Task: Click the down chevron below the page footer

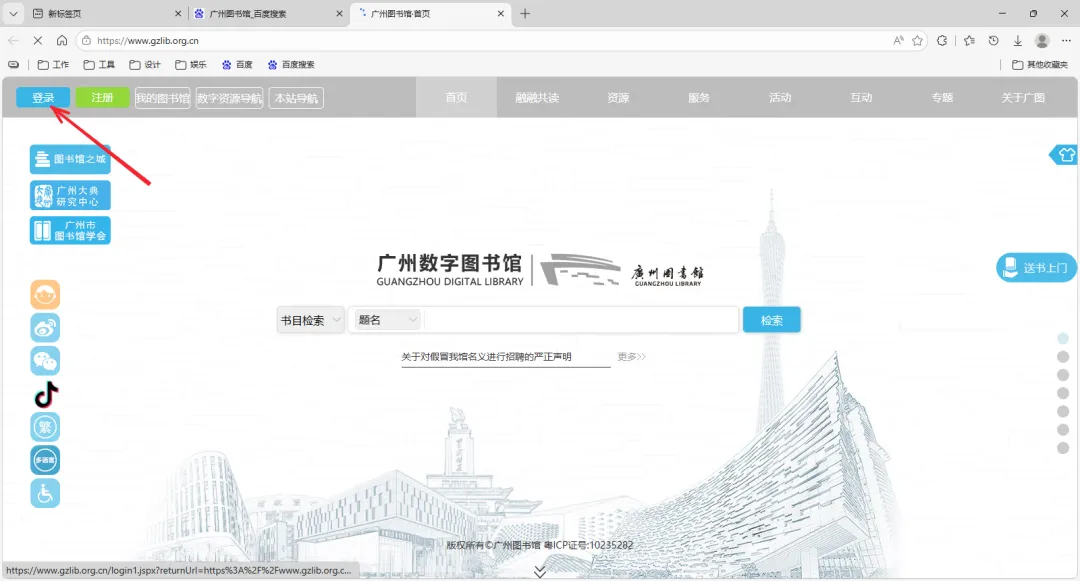Action: click(540, 572)
